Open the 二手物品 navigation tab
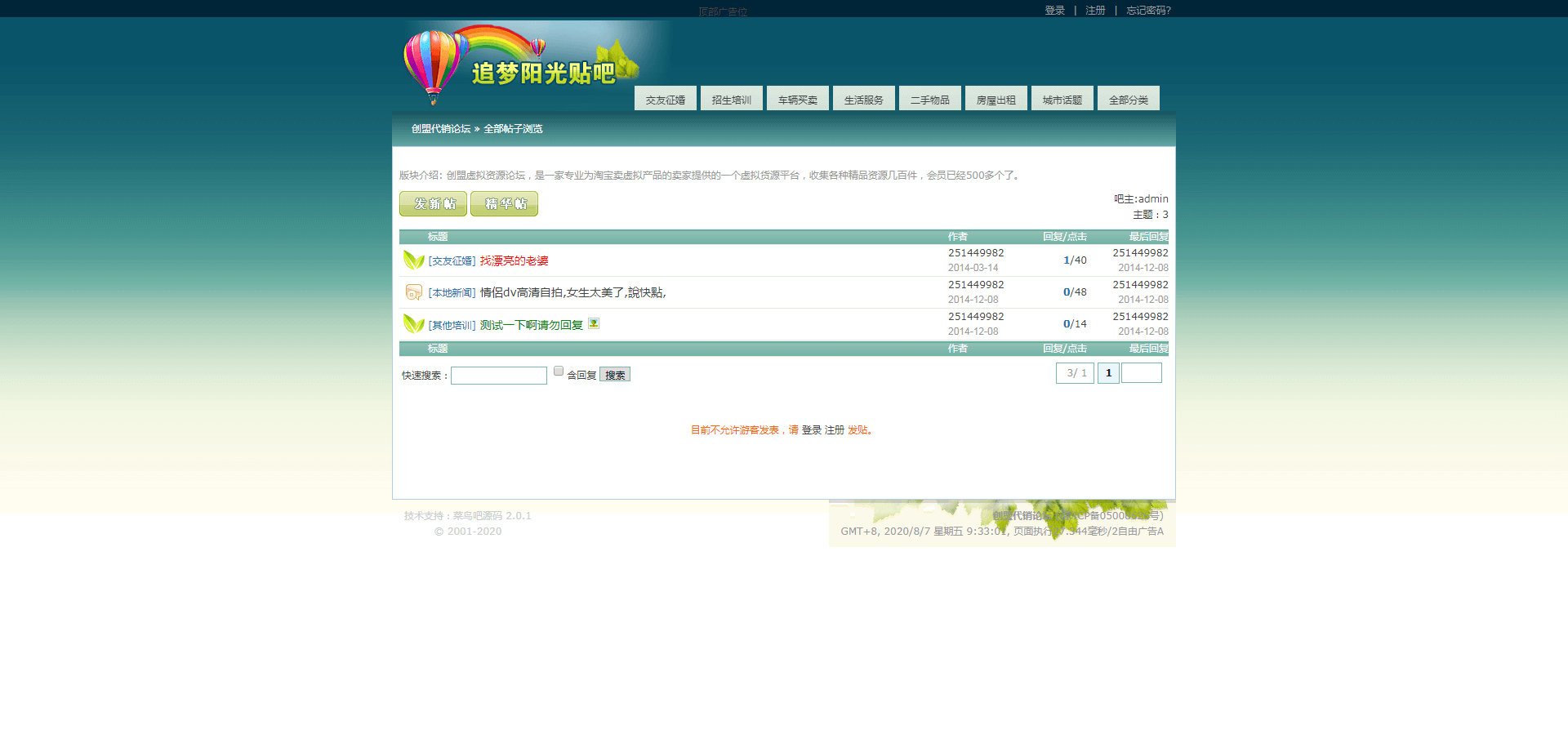Screen dimensions: 1568x752 (929, 100)
